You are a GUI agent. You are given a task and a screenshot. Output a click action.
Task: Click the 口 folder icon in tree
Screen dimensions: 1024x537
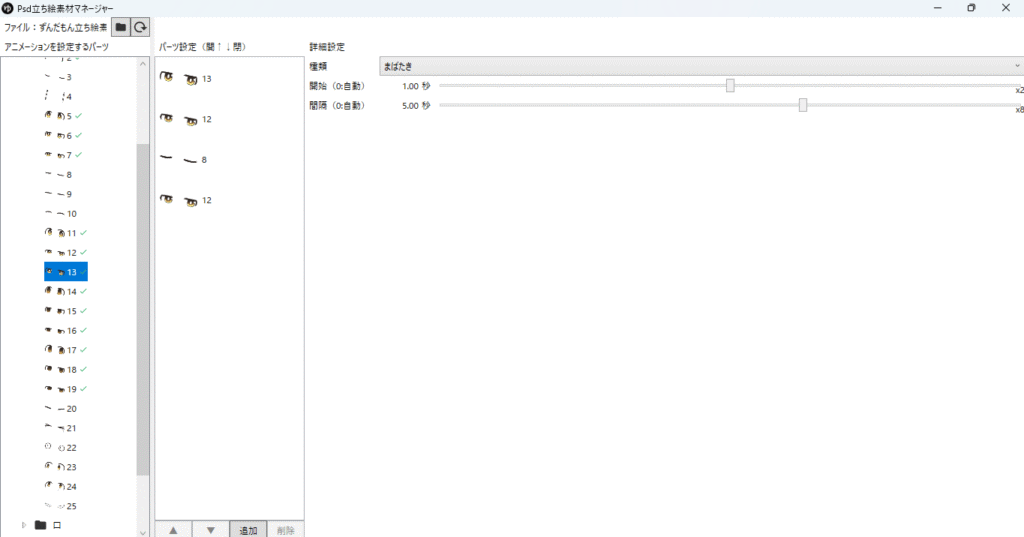click(x=41, y=525)
